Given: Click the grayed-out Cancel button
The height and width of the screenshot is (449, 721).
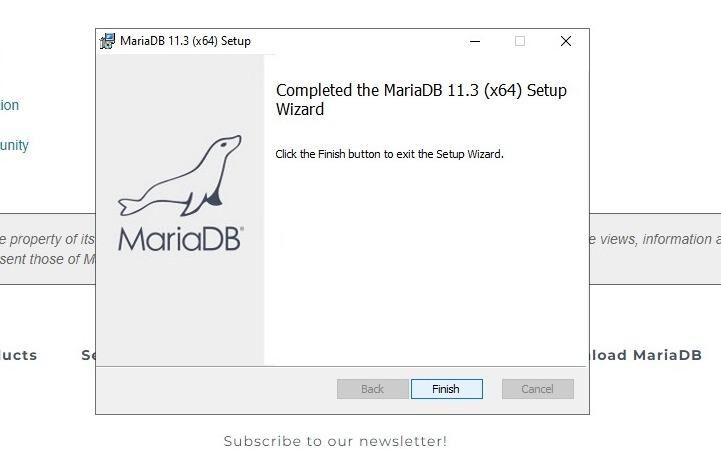Looking at the screenshot, I should pyautogui.click(x=538, y=389).
